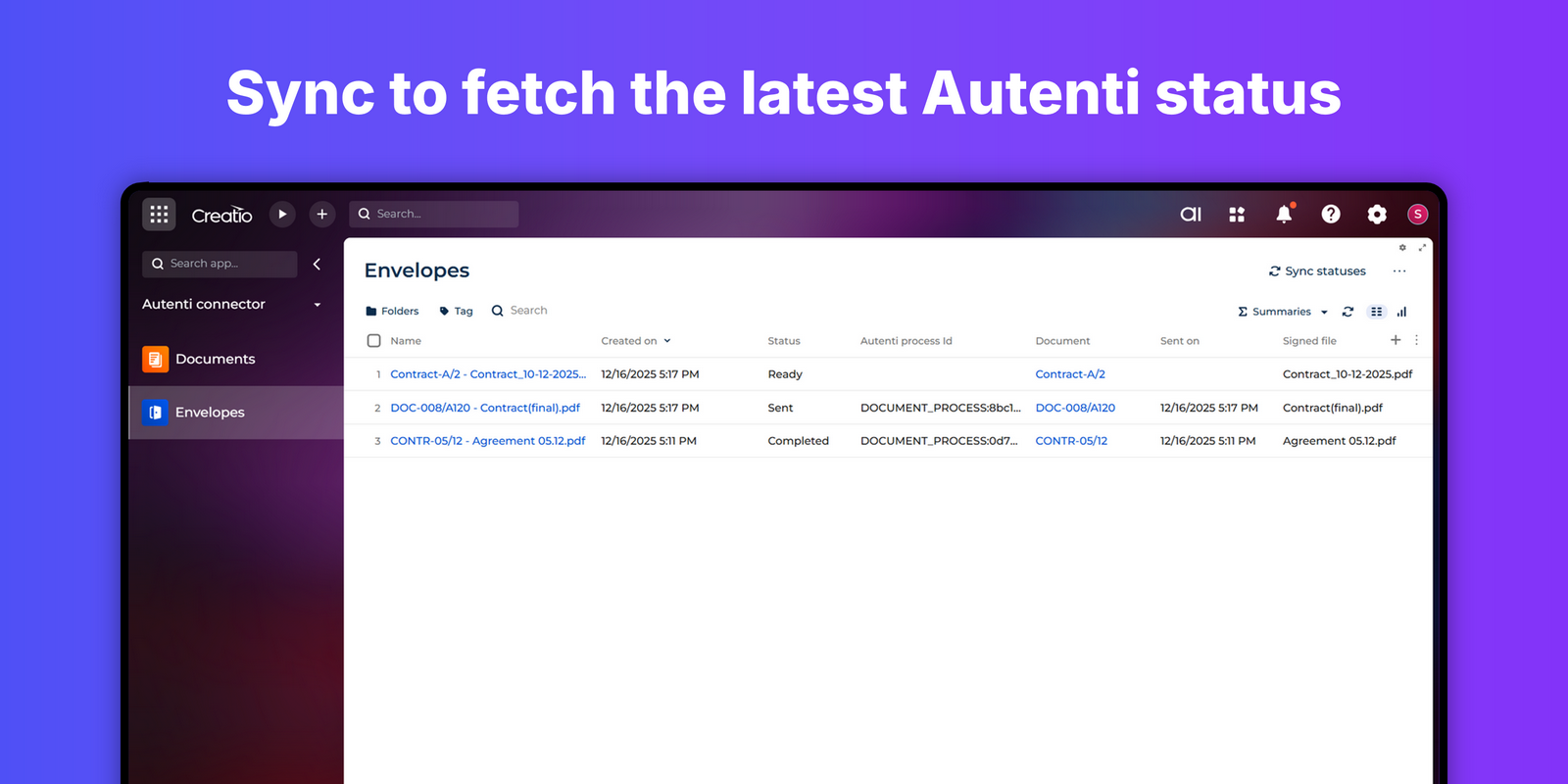1568x784 pixels.
Task: Open the notifications bell
Action: [1284, 214]
